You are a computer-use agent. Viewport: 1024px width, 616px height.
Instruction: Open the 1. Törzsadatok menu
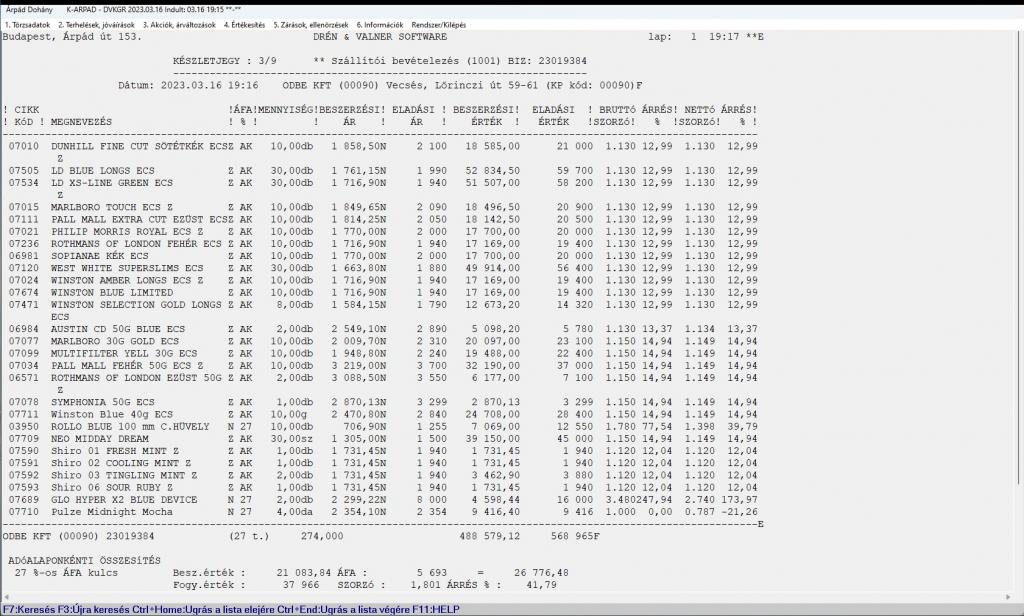28,24
